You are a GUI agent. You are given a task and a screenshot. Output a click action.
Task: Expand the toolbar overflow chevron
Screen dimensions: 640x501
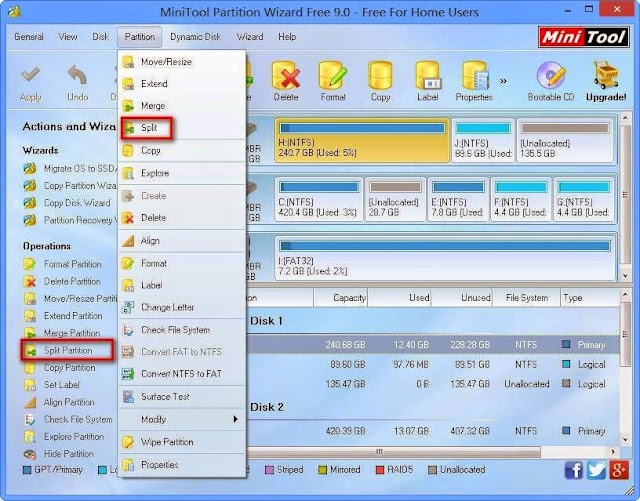tap(503, 81)
